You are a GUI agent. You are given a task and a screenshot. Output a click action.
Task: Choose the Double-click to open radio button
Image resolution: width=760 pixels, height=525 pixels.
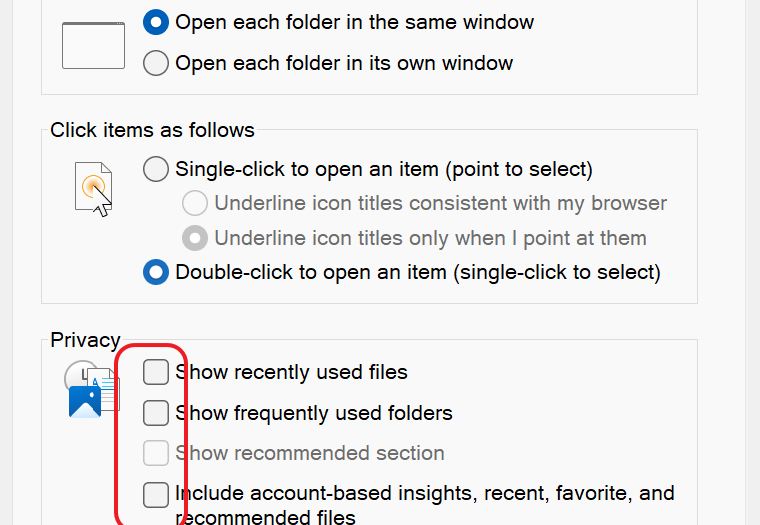[156, 271]
